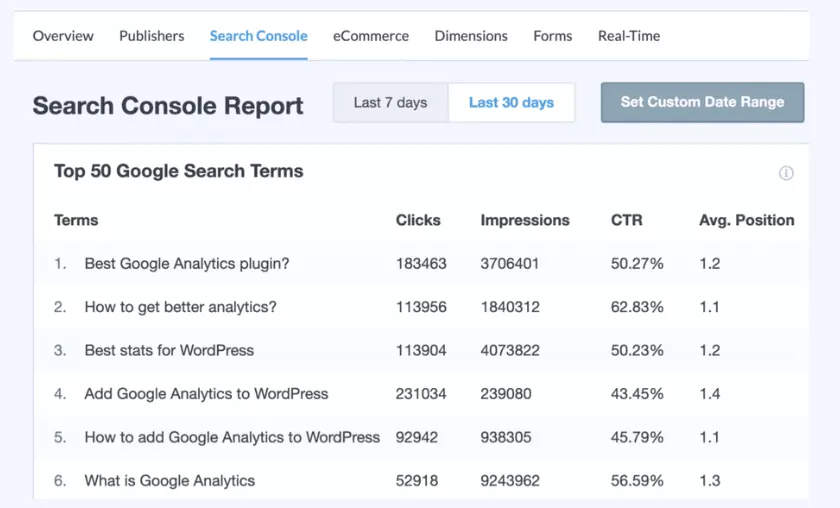Click the clicks value 183463
The height and width of the screenshot is (508, 840).
421,264
